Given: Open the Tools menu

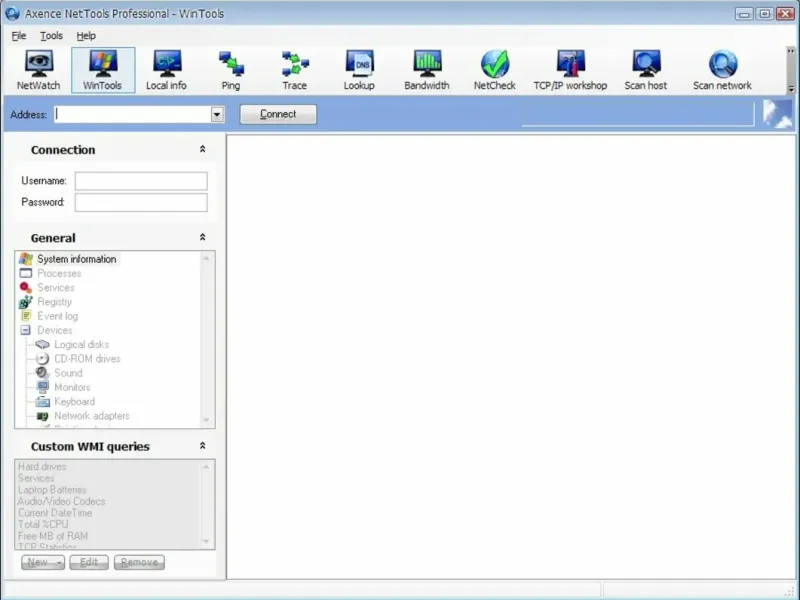Looking at the screenshot, I should pos(52,36).
